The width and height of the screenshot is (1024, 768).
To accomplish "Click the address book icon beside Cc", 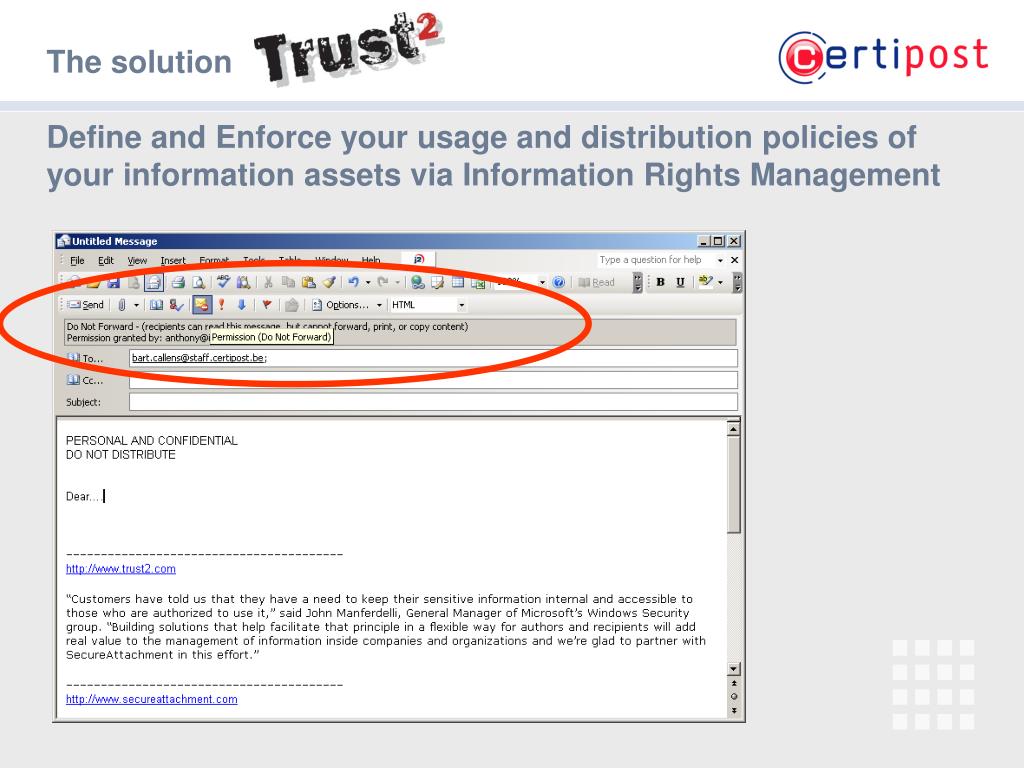I will (x=73, y=380).
